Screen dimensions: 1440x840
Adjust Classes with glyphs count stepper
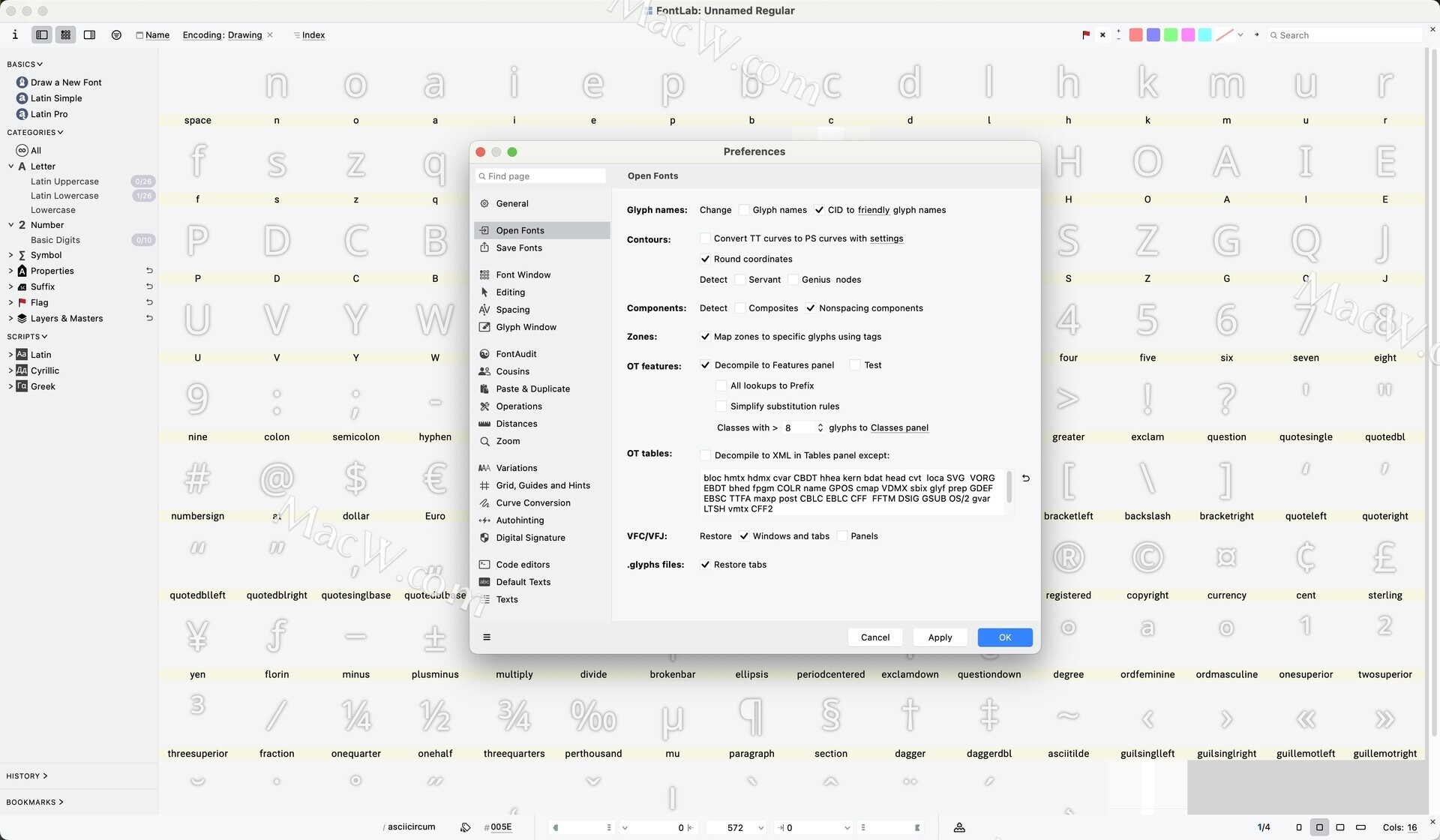pyautogui.click(x=820, y=427)
